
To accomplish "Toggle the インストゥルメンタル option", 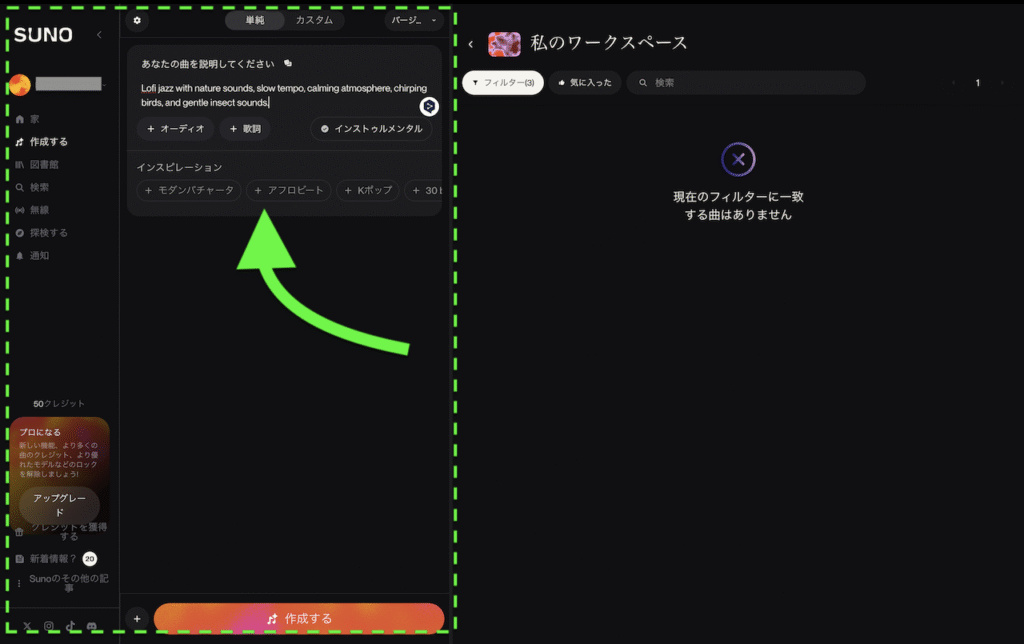I will (x=371, y=129).
